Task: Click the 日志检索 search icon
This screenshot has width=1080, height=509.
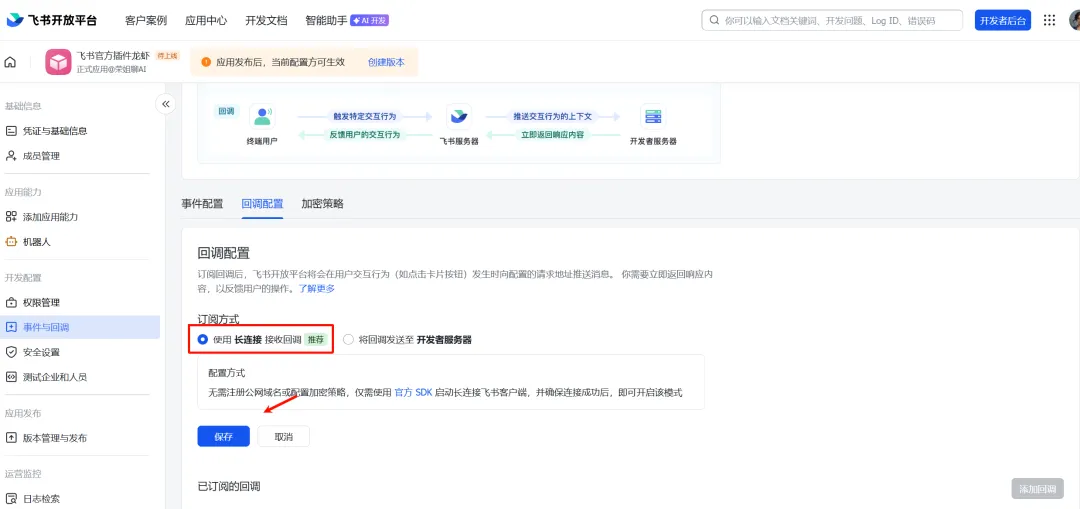Action: pos(11,499)
